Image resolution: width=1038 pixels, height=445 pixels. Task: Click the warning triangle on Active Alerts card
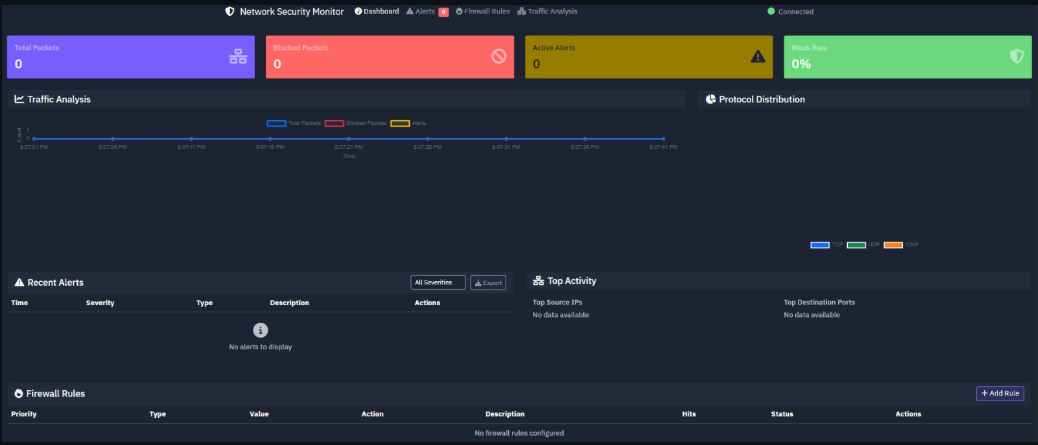pyautogui.click(x=758, y=57)
